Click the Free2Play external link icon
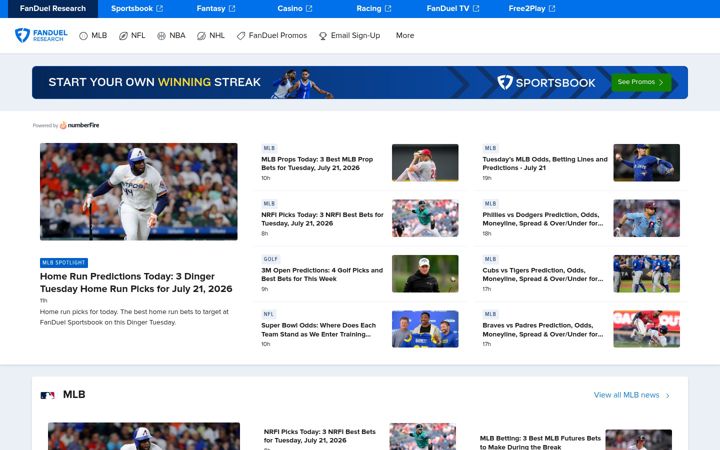 point(552,9)
